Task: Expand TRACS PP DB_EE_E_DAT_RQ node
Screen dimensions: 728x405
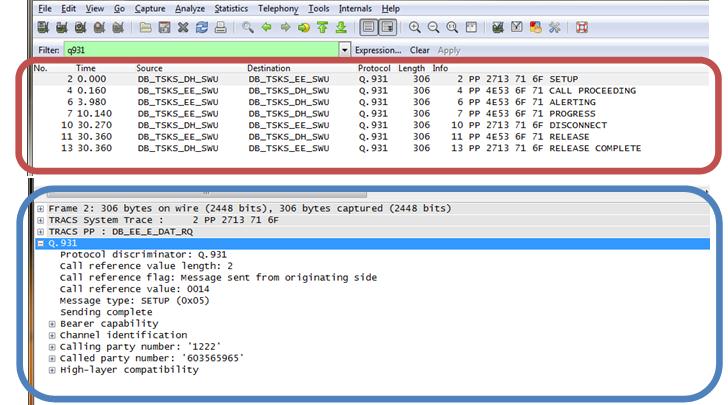Action: 40,232
